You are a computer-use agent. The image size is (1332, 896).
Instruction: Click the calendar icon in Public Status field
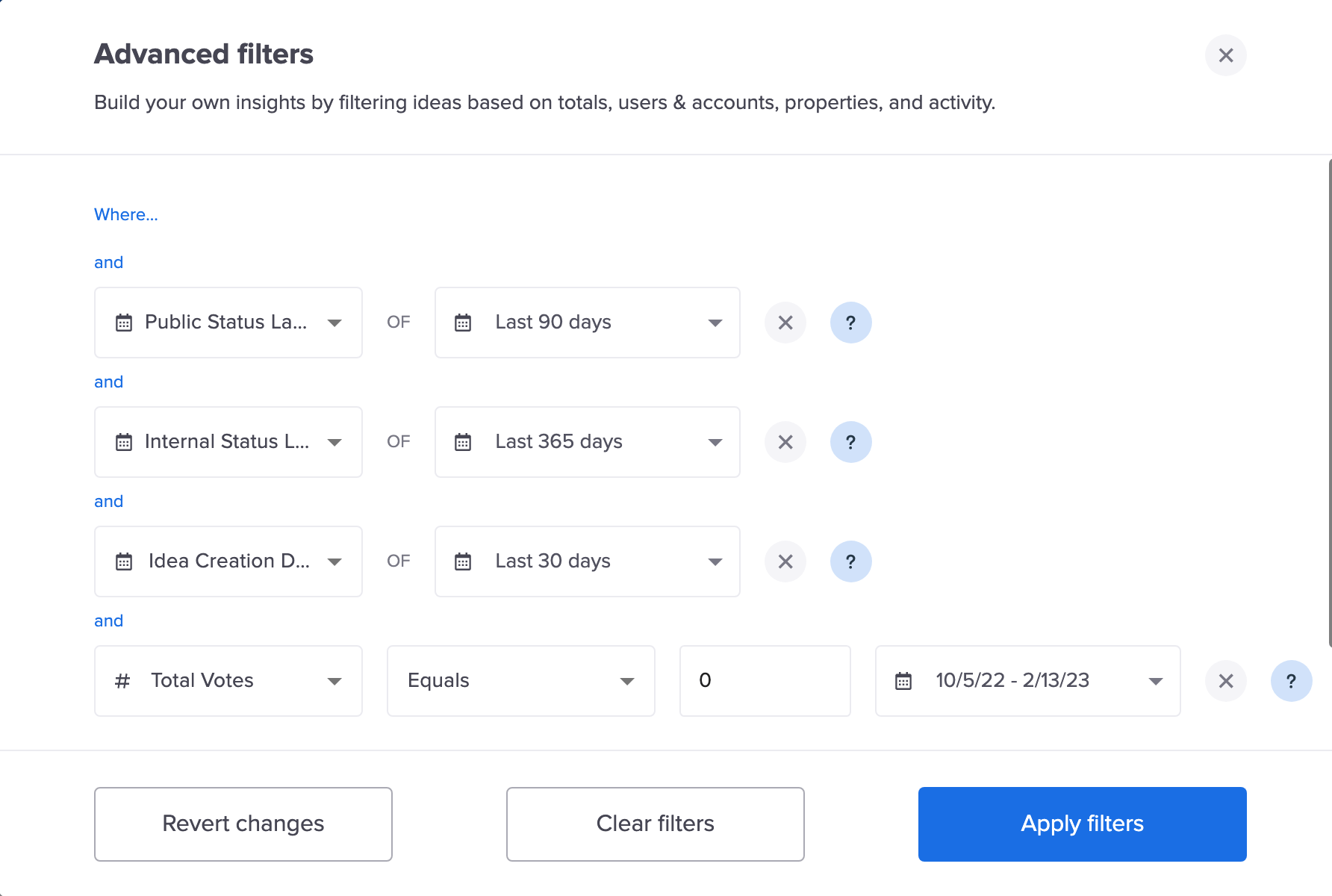125,323
